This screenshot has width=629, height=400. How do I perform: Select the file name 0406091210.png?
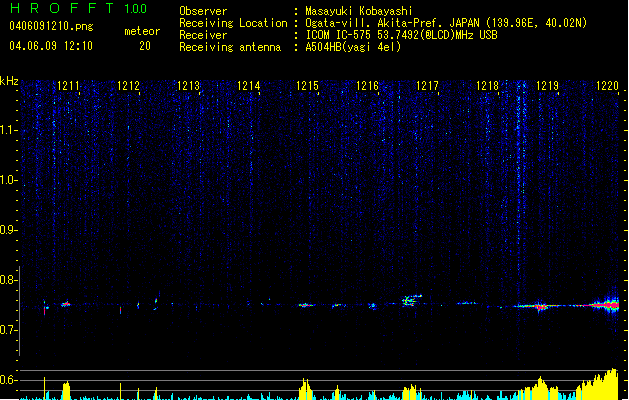coord(51,26)
